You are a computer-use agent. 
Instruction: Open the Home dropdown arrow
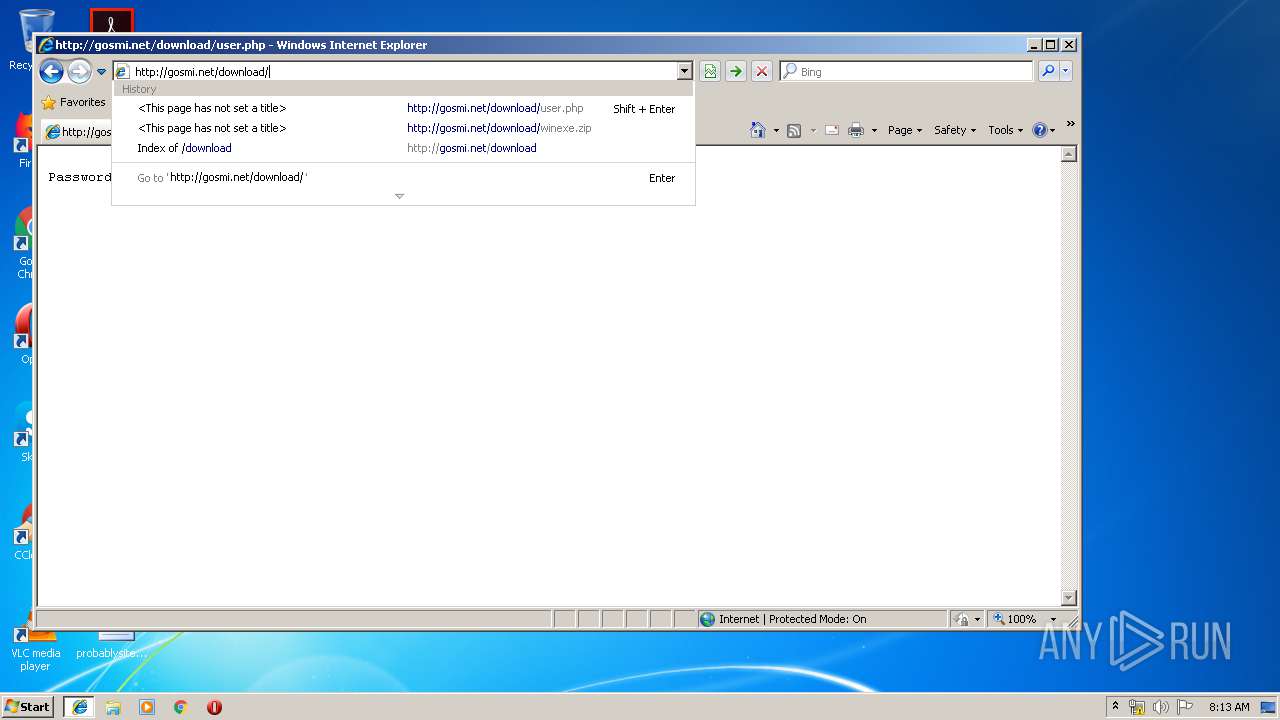776,130
